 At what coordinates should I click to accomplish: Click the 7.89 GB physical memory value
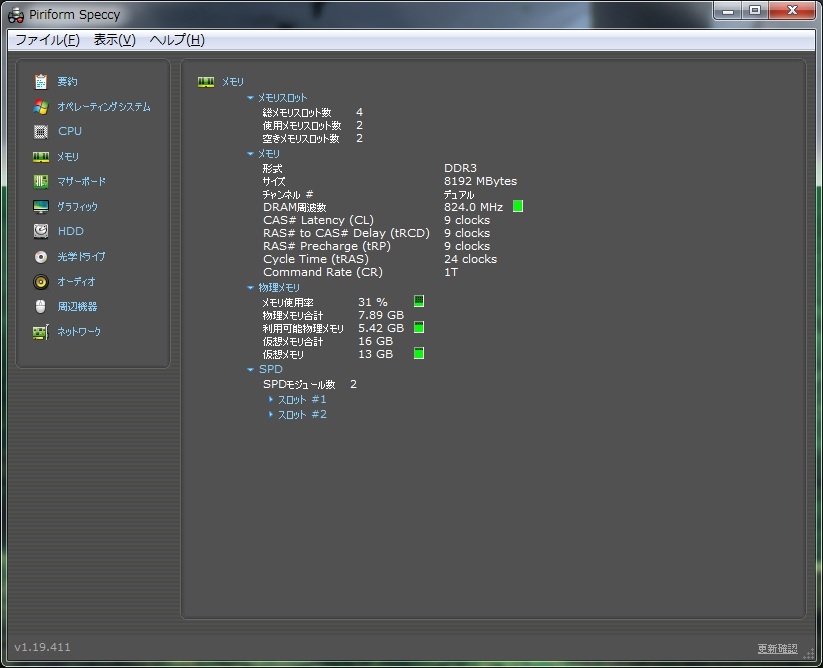point(381,315)
